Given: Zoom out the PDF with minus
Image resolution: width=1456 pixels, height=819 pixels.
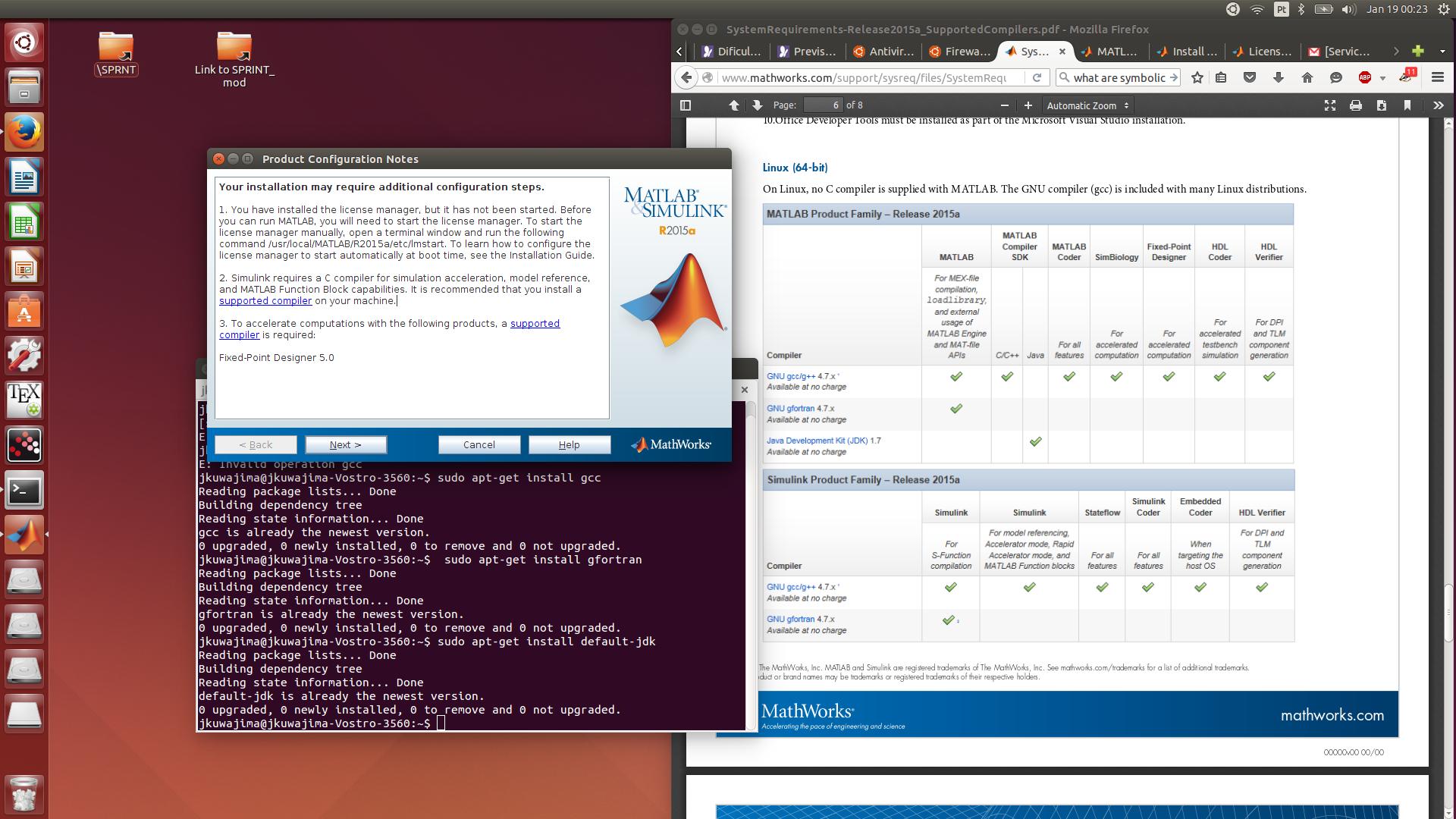Looking at the screenshot, I should point(1005,105).
